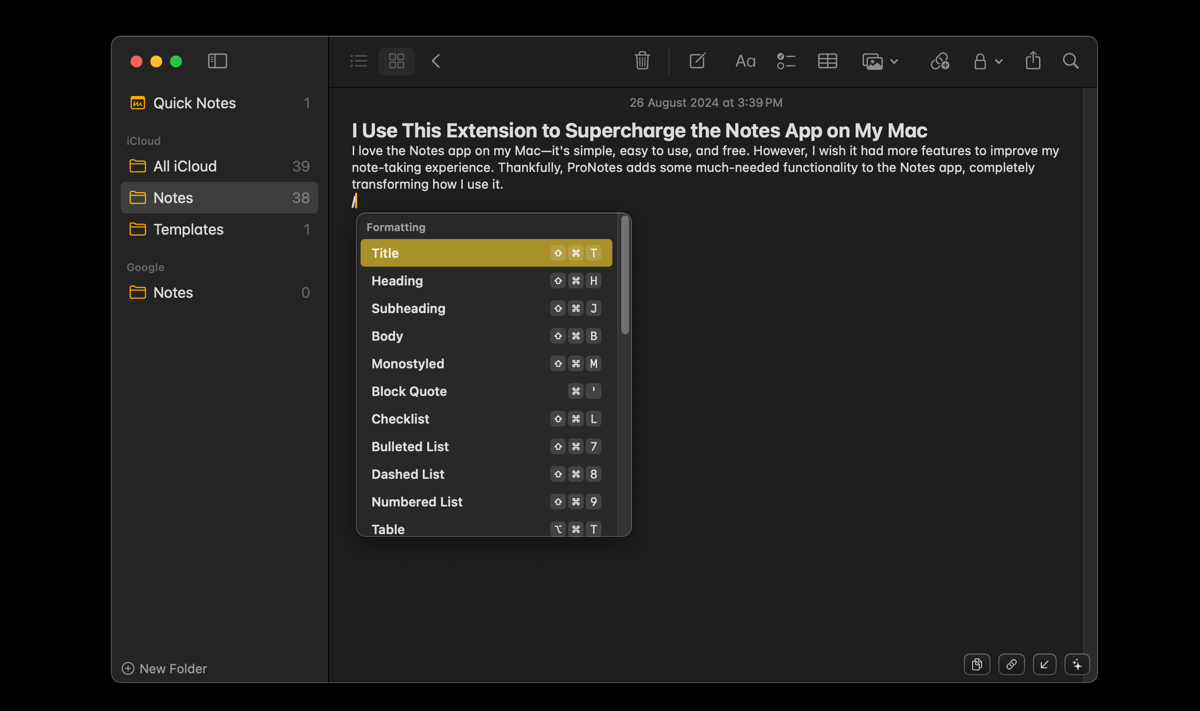Select Numbered List option
This screenshot has width=1200, height=711.
click(486, 502)
